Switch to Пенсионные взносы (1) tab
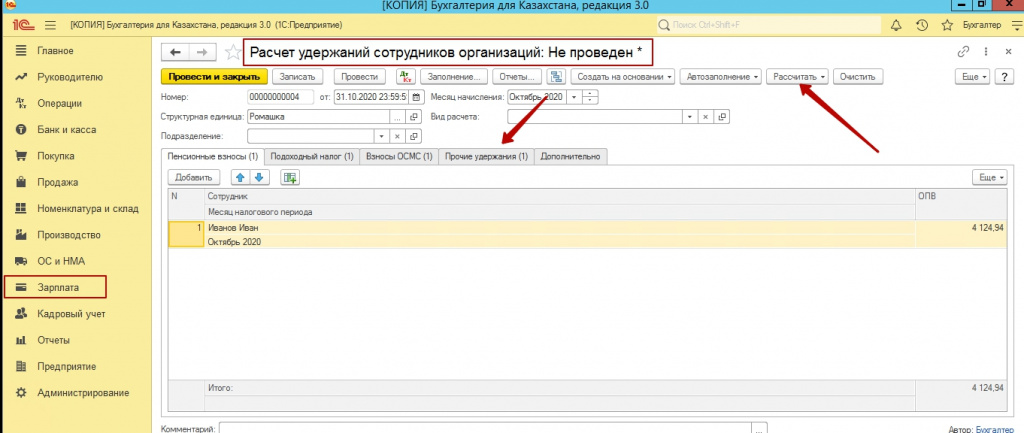 (213, 157)
